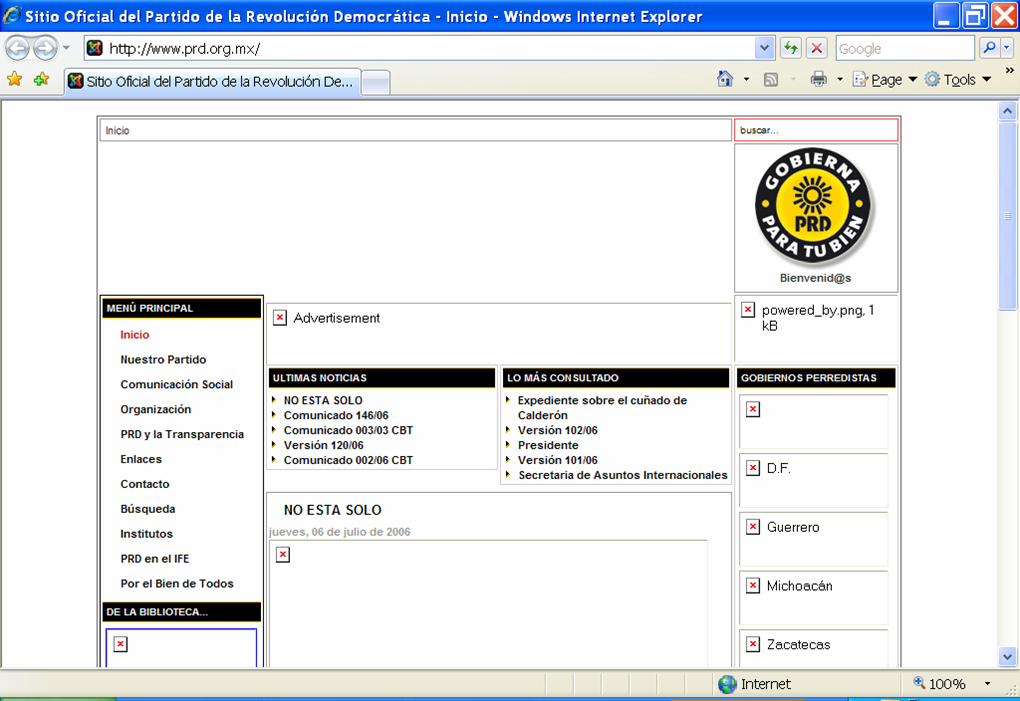Select Inicio in Menú Principal
The height and width of the screenshot is (701, 1020).
(135, 335)
